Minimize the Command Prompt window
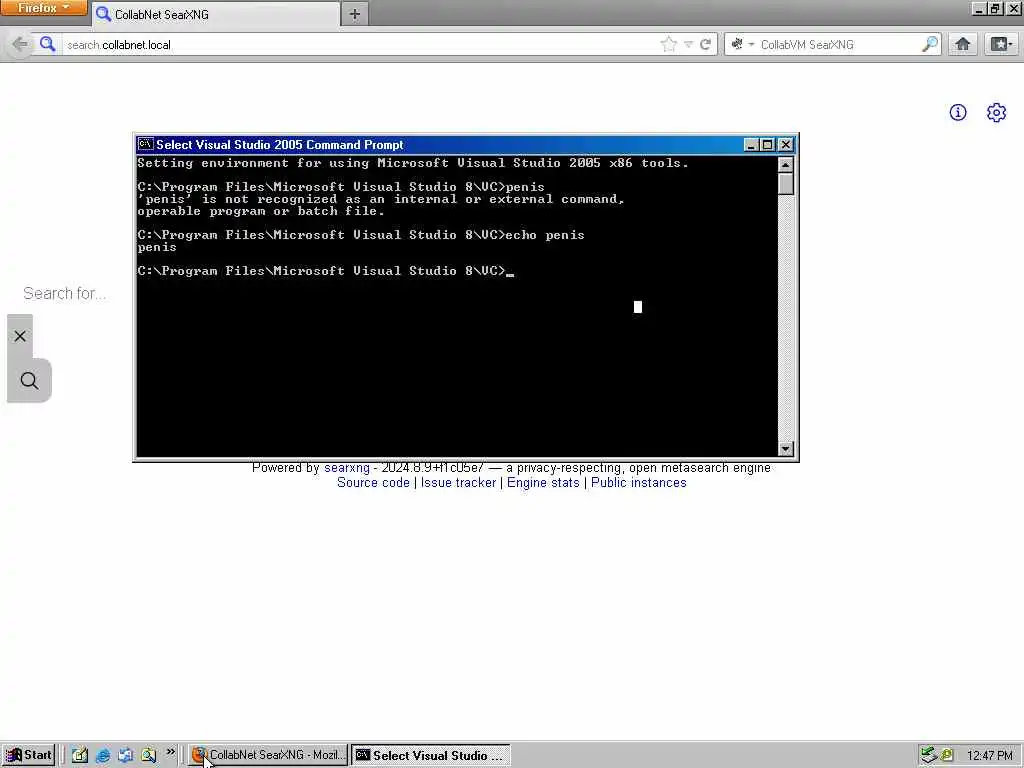Viewport: 1024px width, 768px height. tap(751, 145)
